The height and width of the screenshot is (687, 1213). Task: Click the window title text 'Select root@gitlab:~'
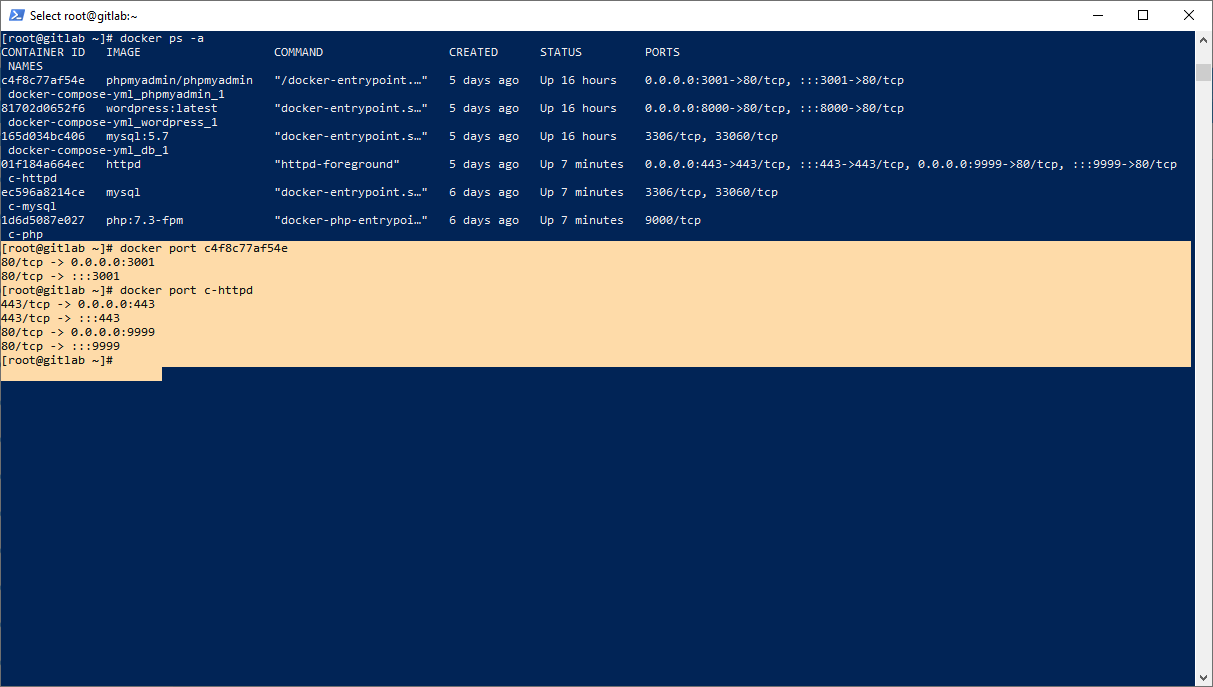[x=84, y=16]
